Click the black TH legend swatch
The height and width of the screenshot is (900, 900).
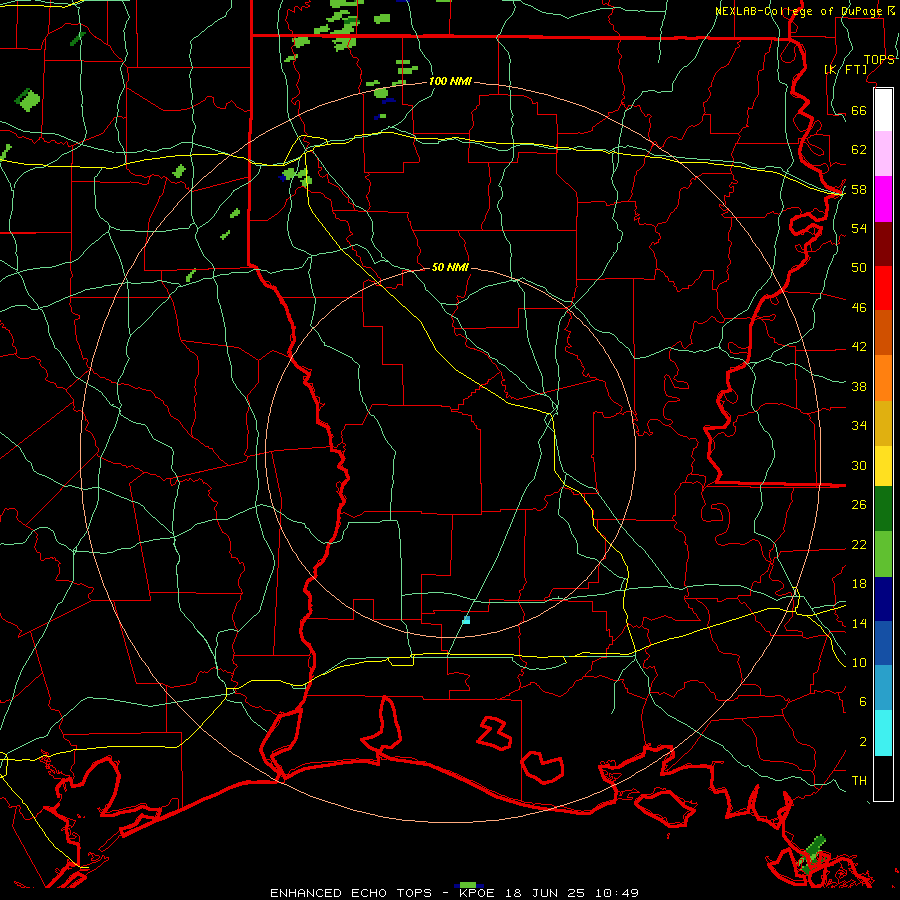coord(883,778)
